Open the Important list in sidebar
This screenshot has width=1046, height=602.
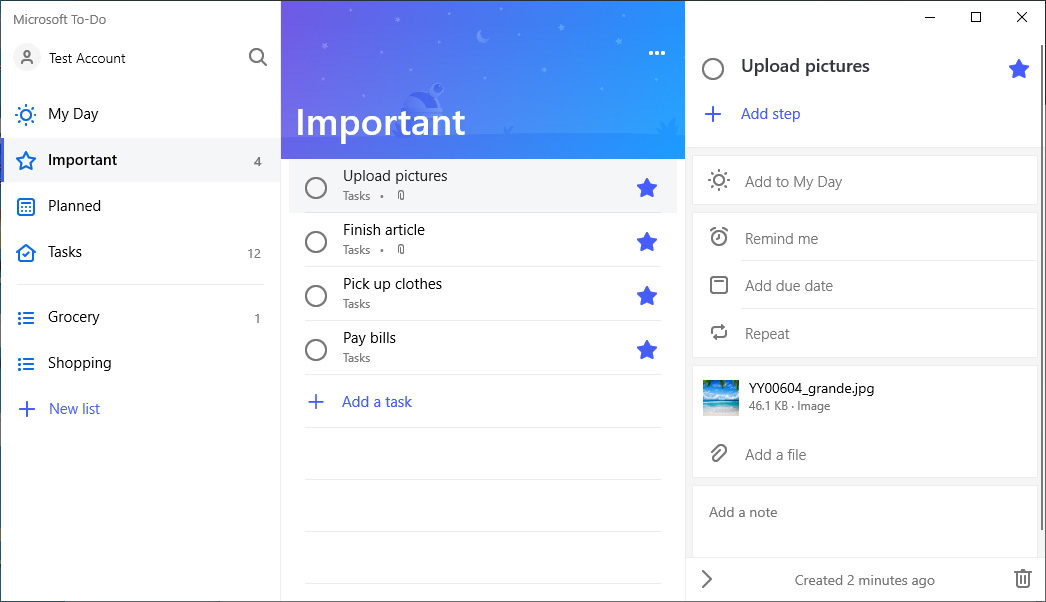83,160
